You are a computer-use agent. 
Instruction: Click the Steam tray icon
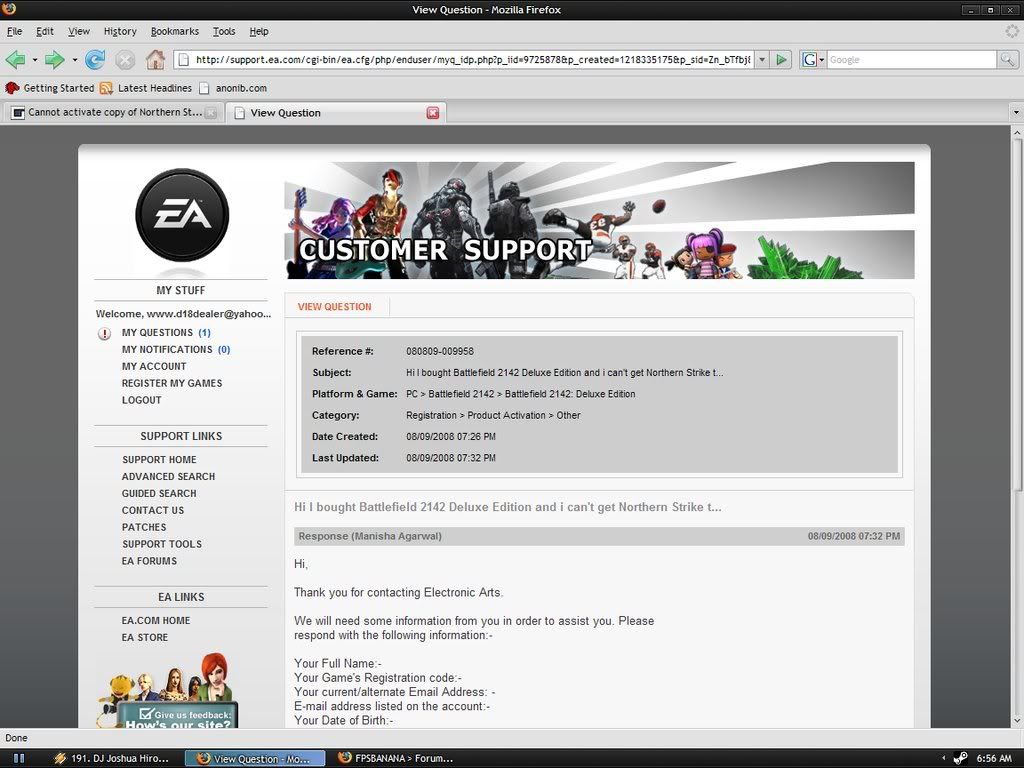pos(961,758)
